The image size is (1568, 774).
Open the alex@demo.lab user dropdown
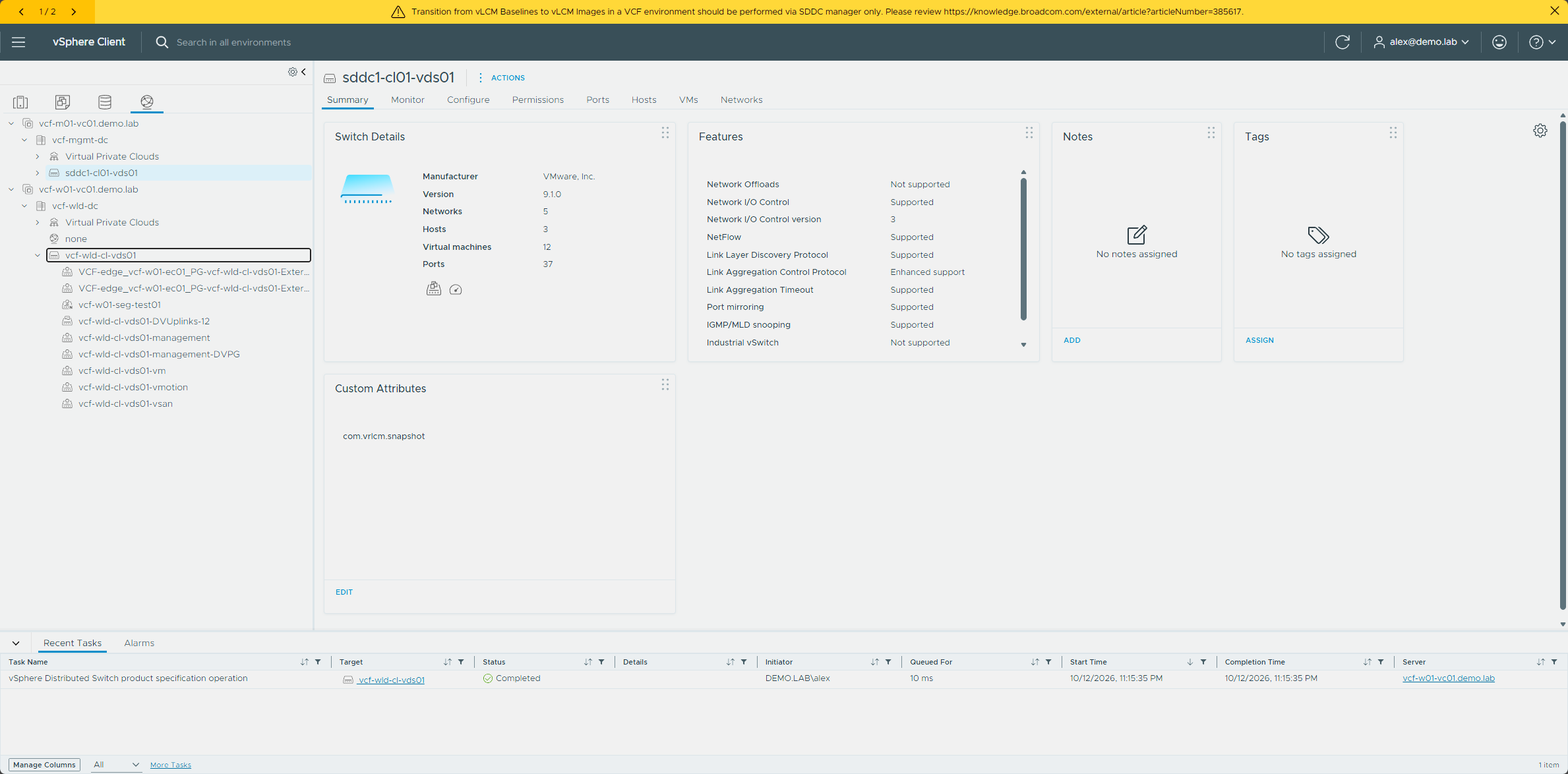click(1421, 42)
